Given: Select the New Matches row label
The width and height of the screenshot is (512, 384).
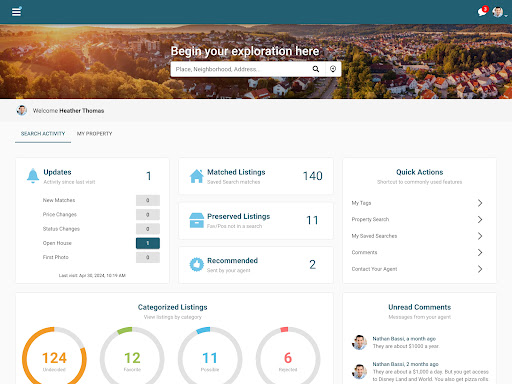Looking at the screenshot, I should (x=59, y=200).
